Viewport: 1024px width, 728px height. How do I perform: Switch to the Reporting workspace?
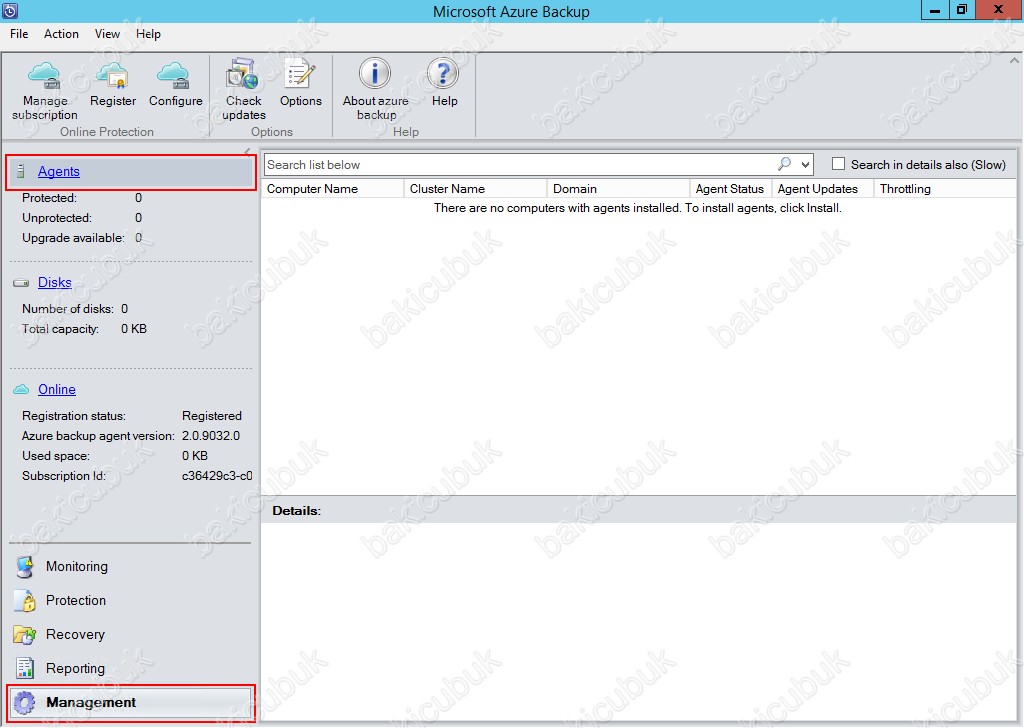pyautogui.click(x=75, y=669)
